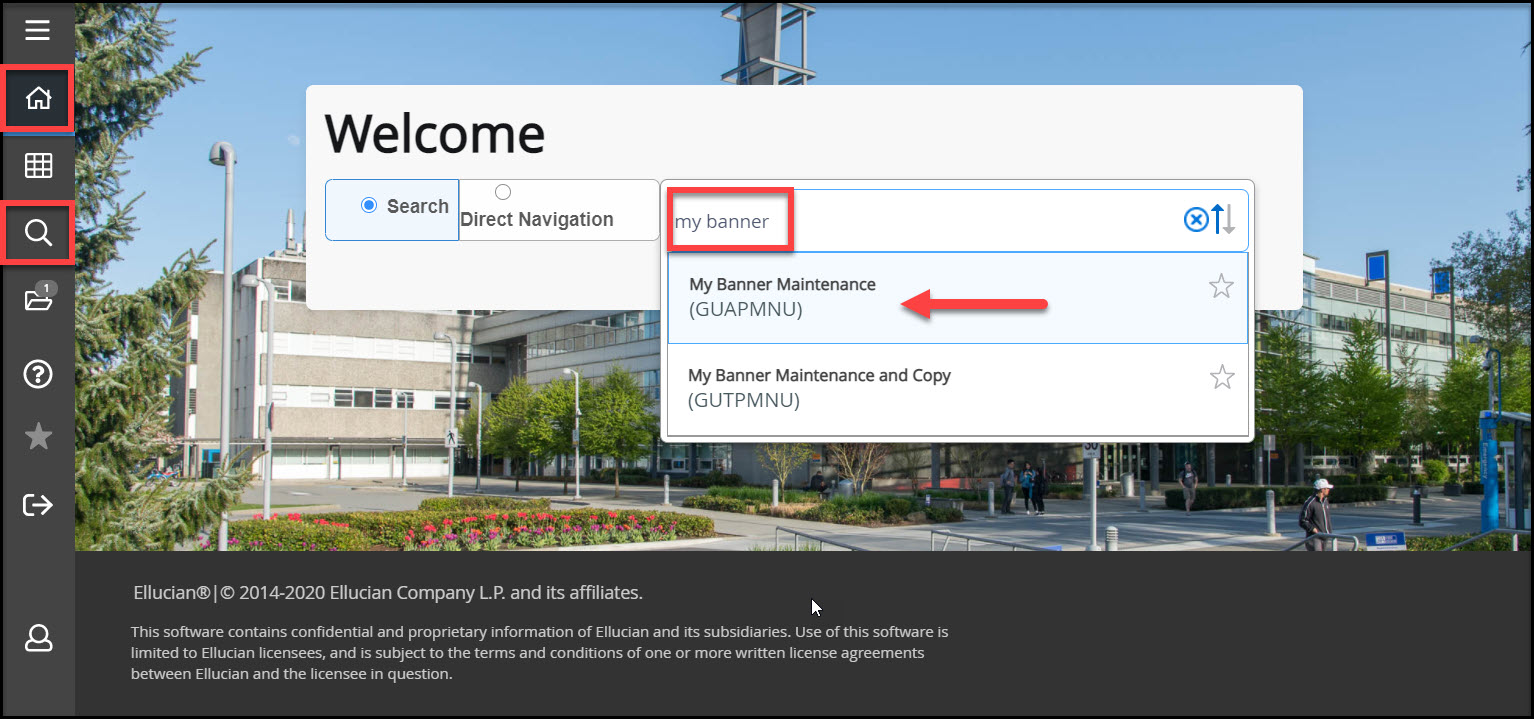
Task: Click the Ellucian copyright 2014-2020 line
Action: tap(388, 593)
